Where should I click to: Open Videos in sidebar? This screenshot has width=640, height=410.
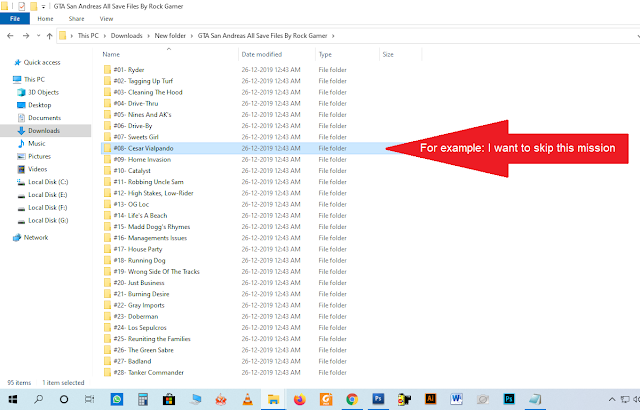[38, 169]
